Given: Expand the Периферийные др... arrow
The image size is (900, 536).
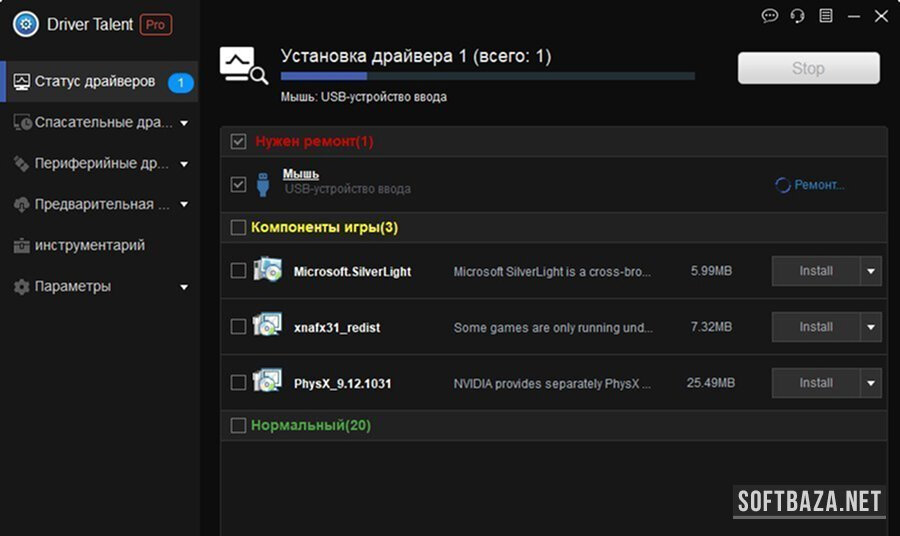Looking at the screenshot, I should (184, 164).
